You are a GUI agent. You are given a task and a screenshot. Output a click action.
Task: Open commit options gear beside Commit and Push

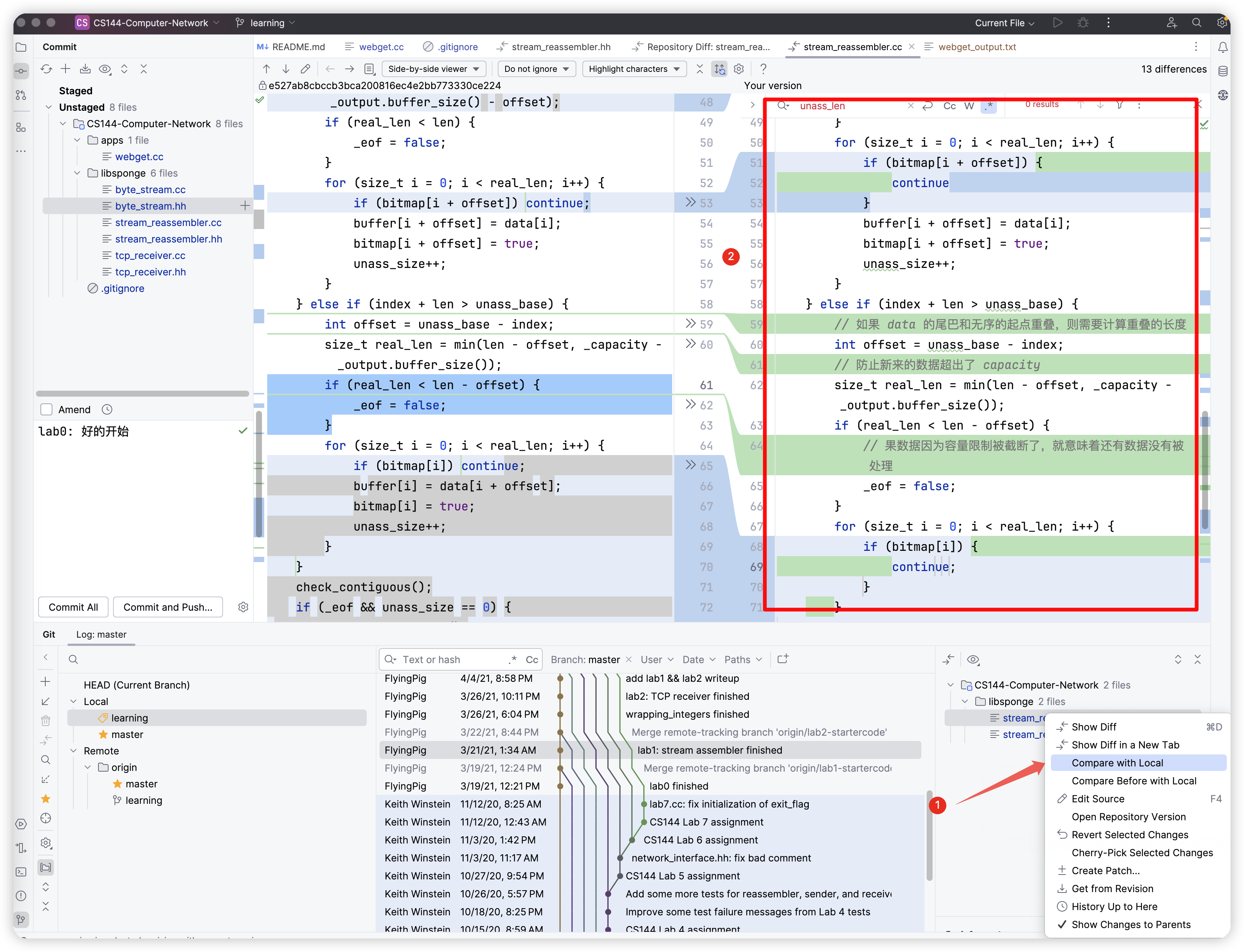(243, 607)
